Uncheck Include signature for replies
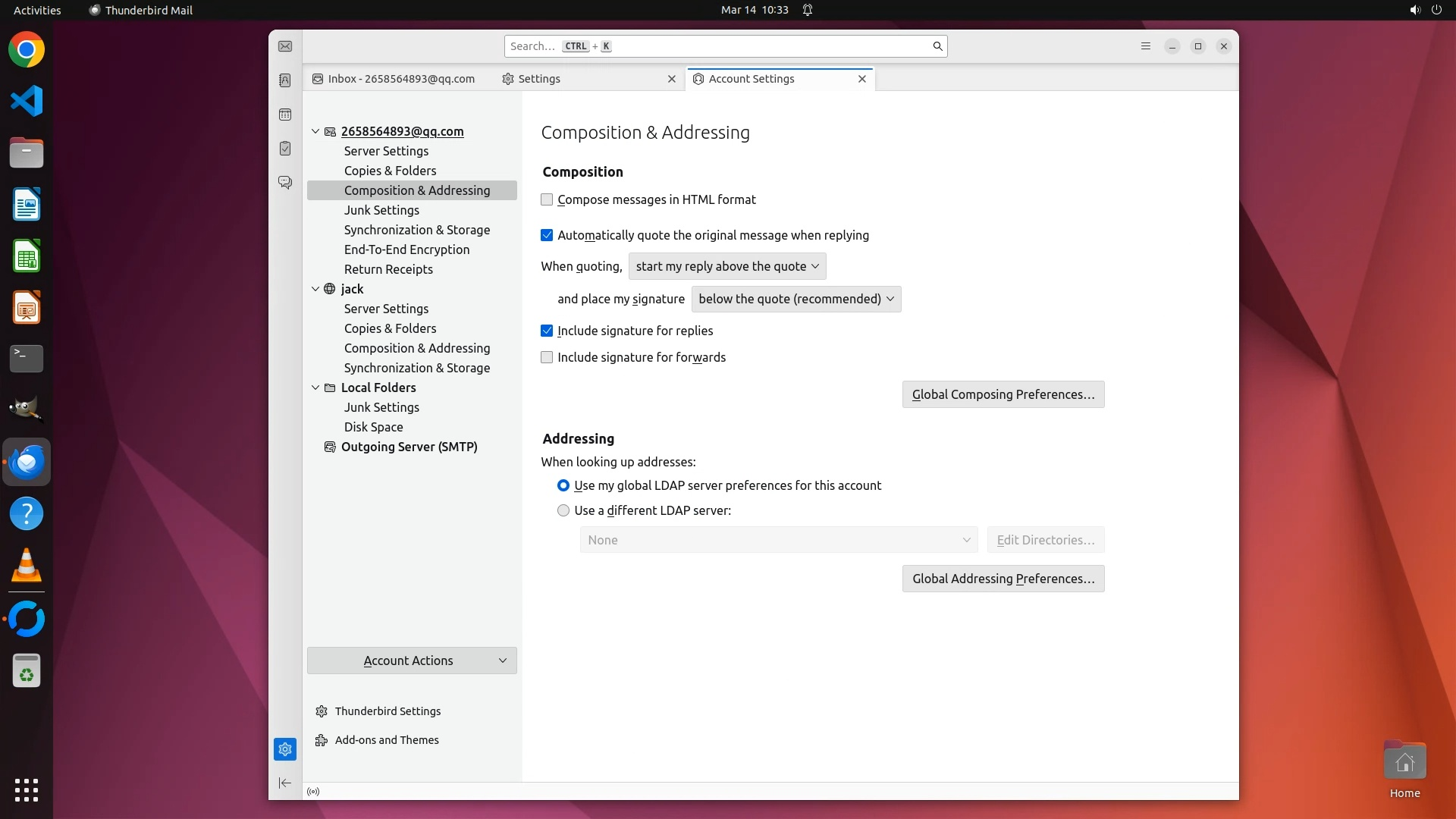Viewport: 1456px width, 819px height. (x=547, y=331)
